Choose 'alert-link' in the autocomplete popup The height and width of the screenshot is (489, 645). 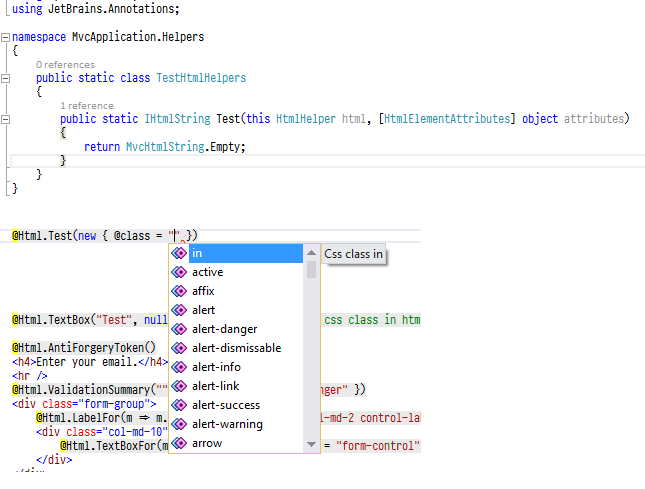coord(215,386)
